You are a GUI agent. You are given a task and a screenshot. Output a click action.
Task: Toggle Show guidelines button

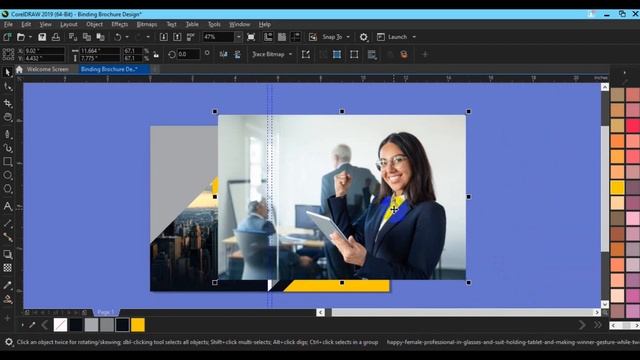pyautogui.click(x=296, y=37)
